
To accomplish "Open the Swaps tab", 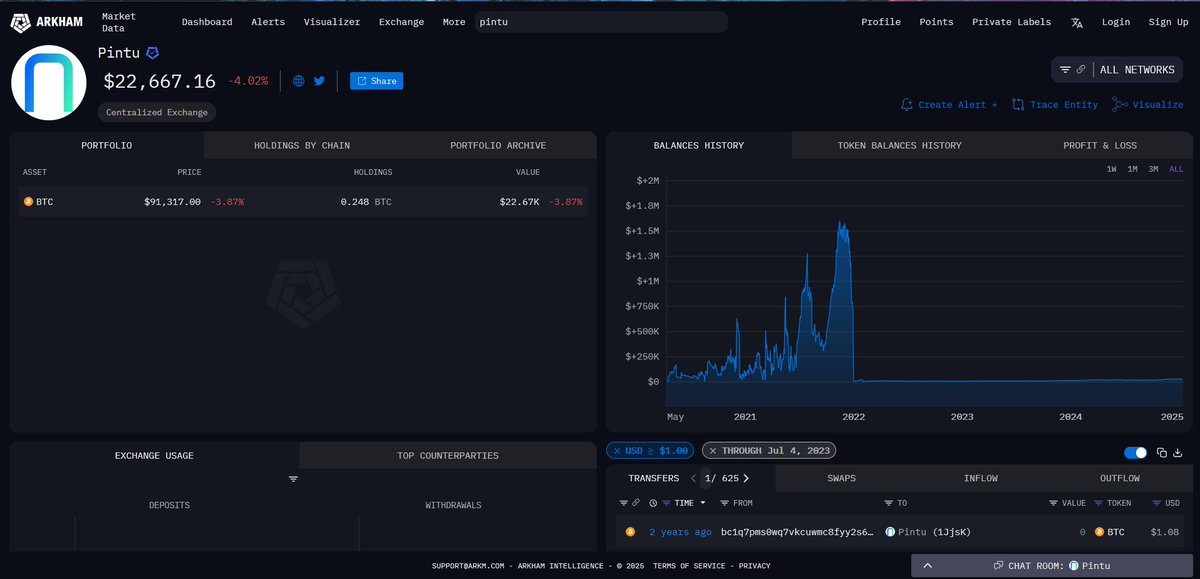I will [x=841, y=478].
